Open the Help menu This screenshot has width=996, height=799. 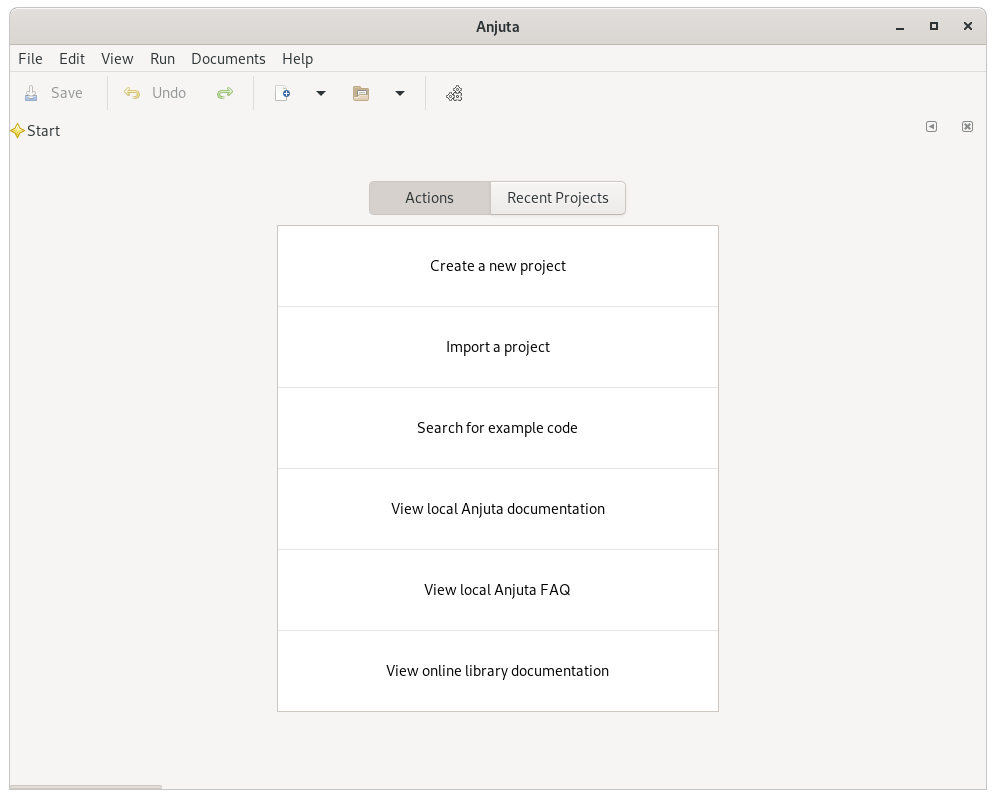tap(297, 58)
